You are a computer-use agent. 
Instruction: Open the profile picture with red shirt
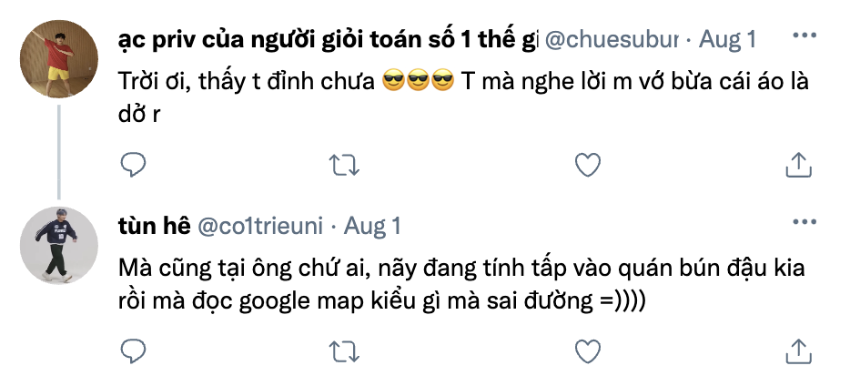[x=59, y=59]
